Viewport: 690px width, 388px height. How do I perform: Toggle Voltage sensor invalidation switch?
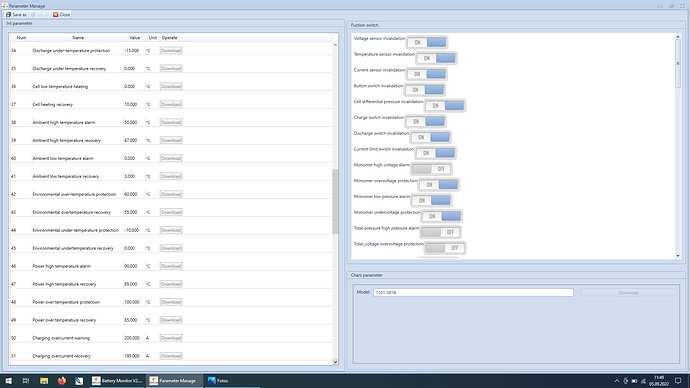point(426,42)
